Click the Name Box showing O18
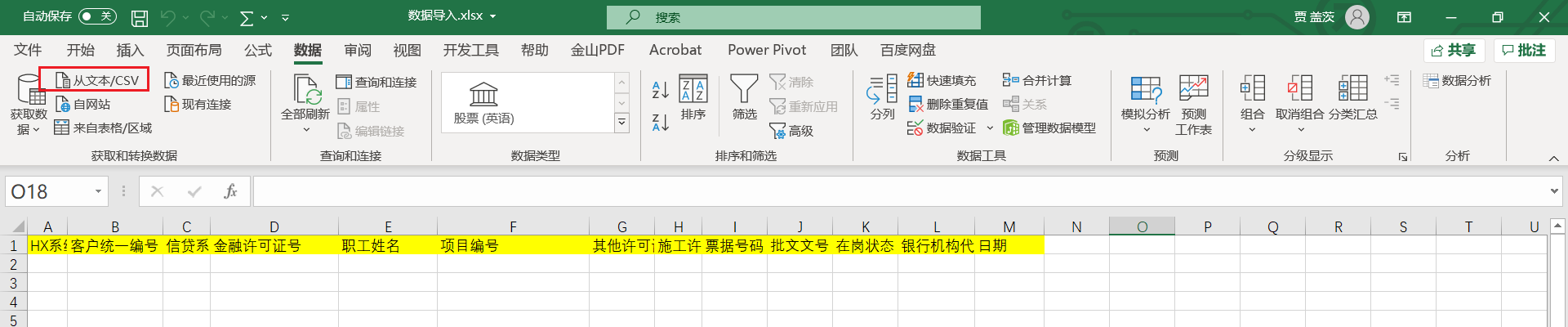This screenshot has height=327, width=1568. (x=56, y=191)
